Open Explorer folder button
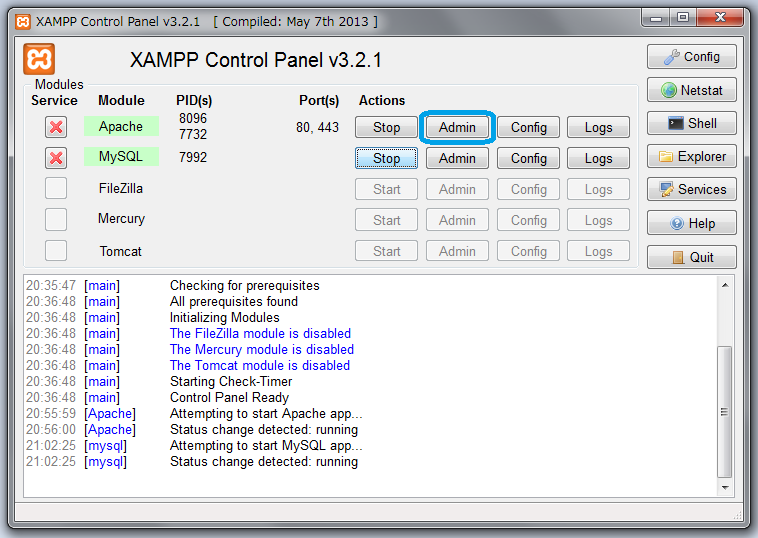Viewport: 758px width, 538px height. tap(691, 156)
